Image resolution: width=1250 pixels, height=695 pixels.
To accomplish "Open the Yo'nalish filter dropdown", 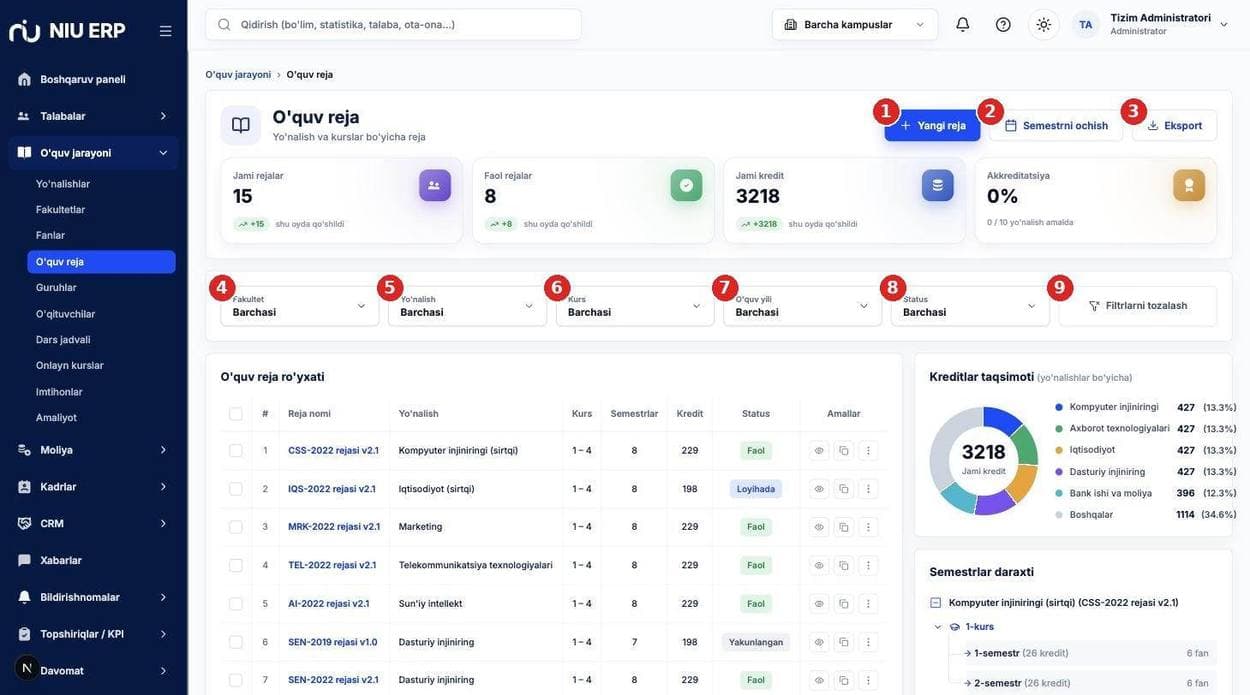I will (467, 306).
